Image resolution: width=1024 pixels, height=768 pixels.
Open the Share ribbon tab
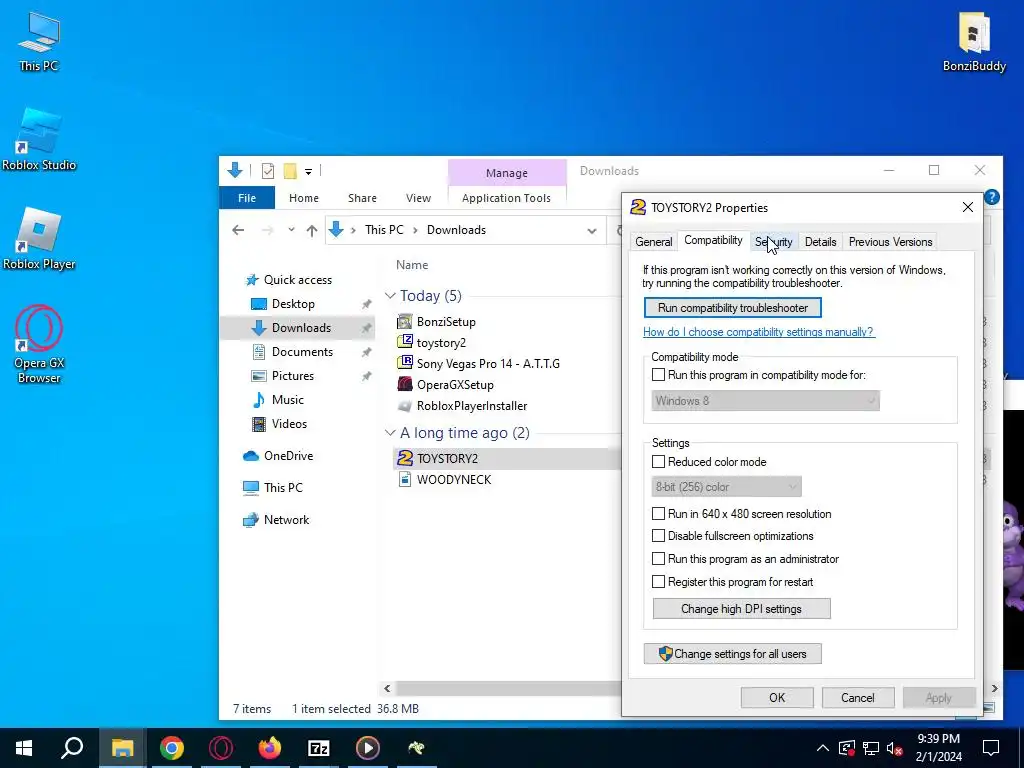(362, 198)
